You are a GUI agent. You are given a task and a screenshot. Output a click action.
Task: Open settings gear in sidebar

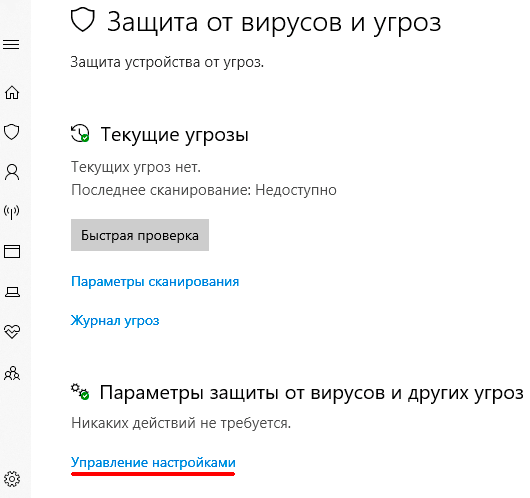[x=12, y=479]
